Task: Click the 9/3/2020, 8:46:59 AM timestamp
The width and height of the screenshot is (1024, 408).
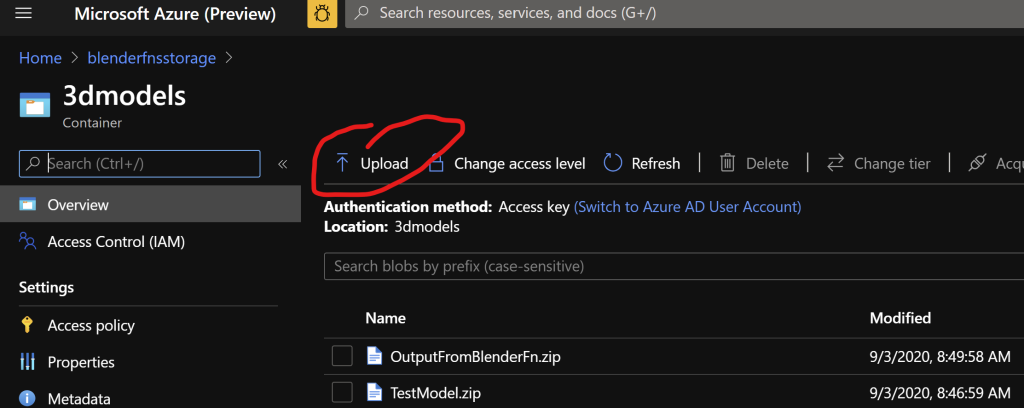Action: [x=940, y=393]
